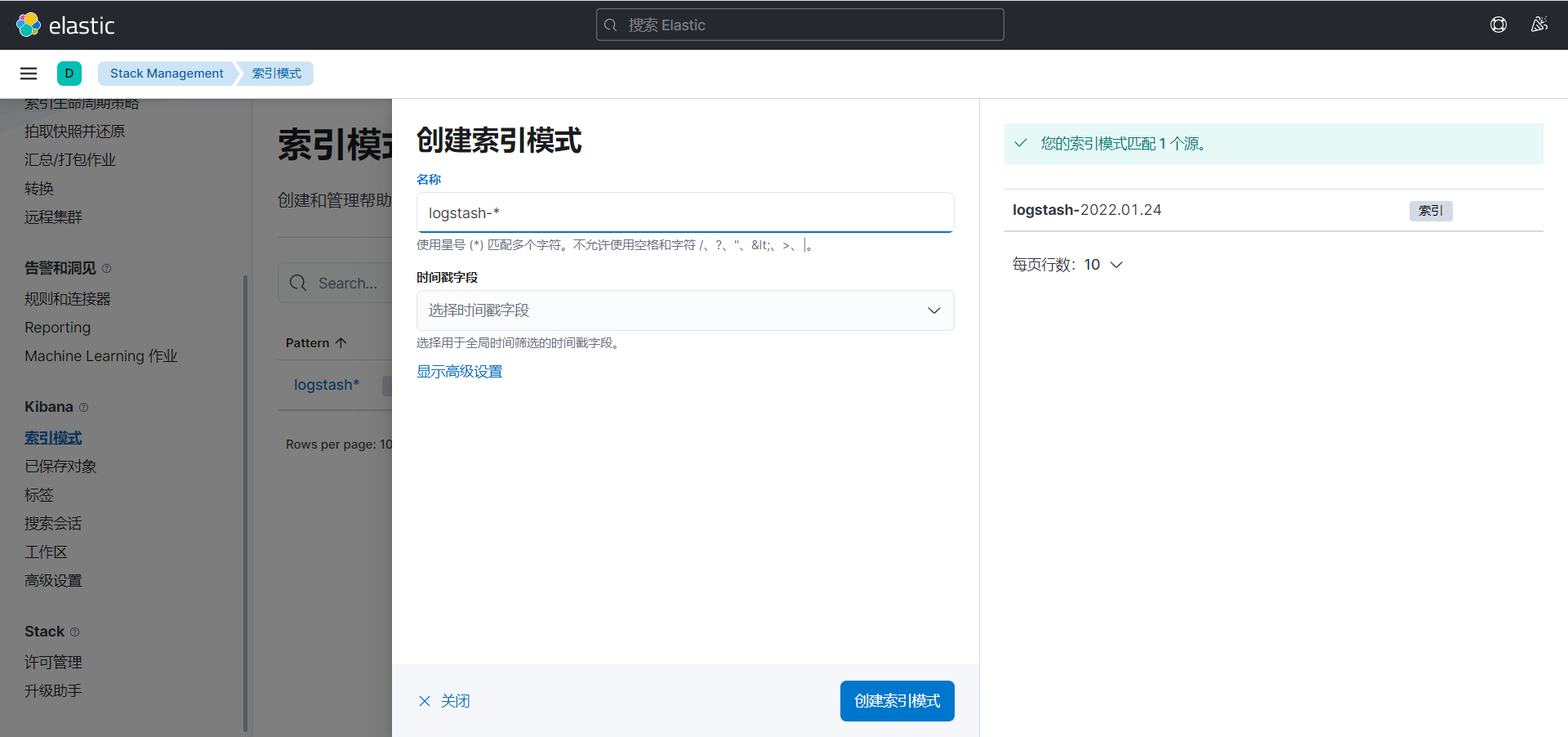Open the logstash* pattern link

coord(327,385)
